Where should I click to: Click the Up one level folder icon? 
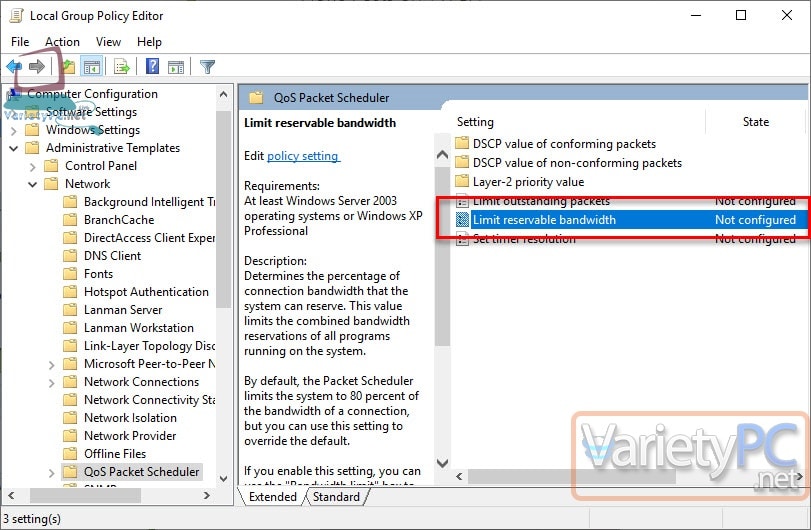pos(68,67)
